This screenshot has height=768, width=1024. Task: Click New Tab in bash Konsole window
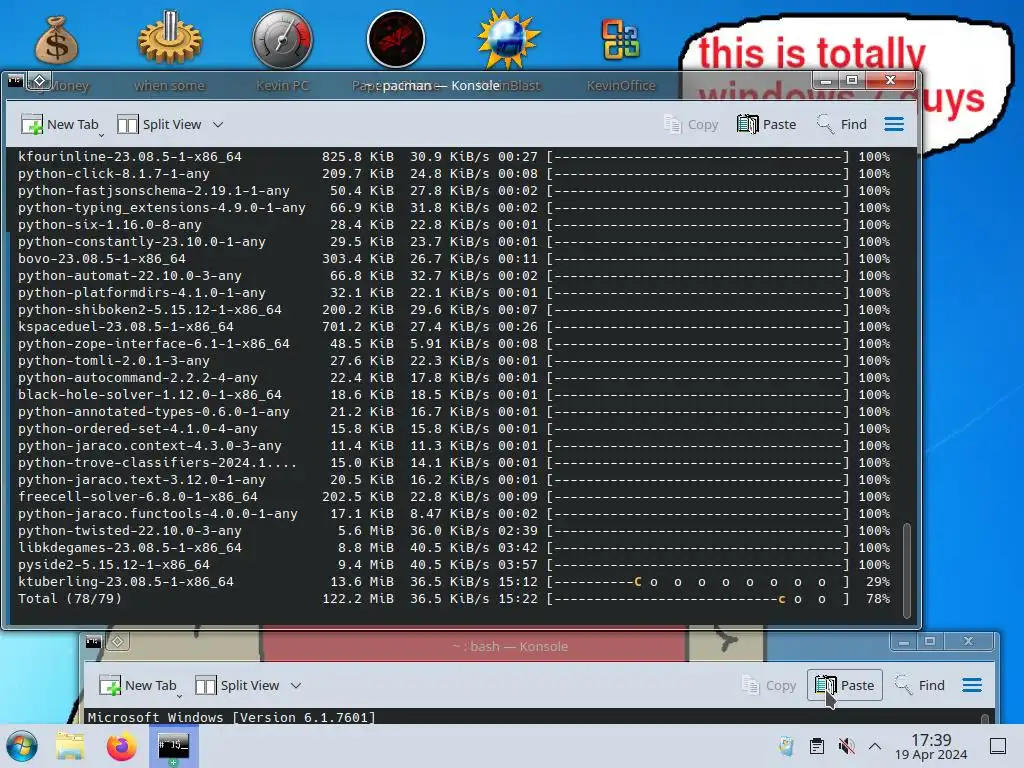[x=138, y=685]
